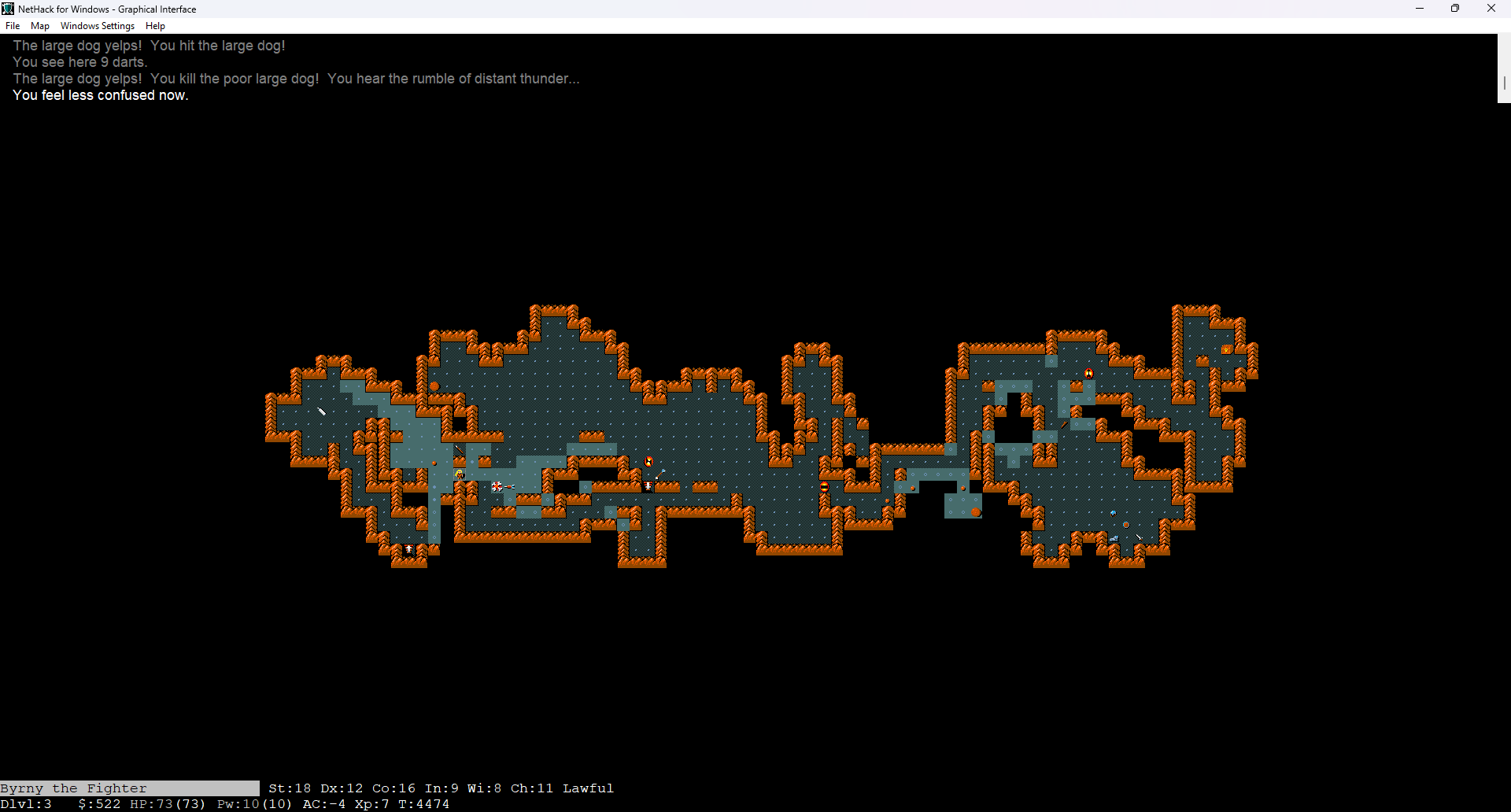Click the brown wand in the east cave
Image resolution: width=1511 pixels, height=812 pixels.
tap(1064, 424)
